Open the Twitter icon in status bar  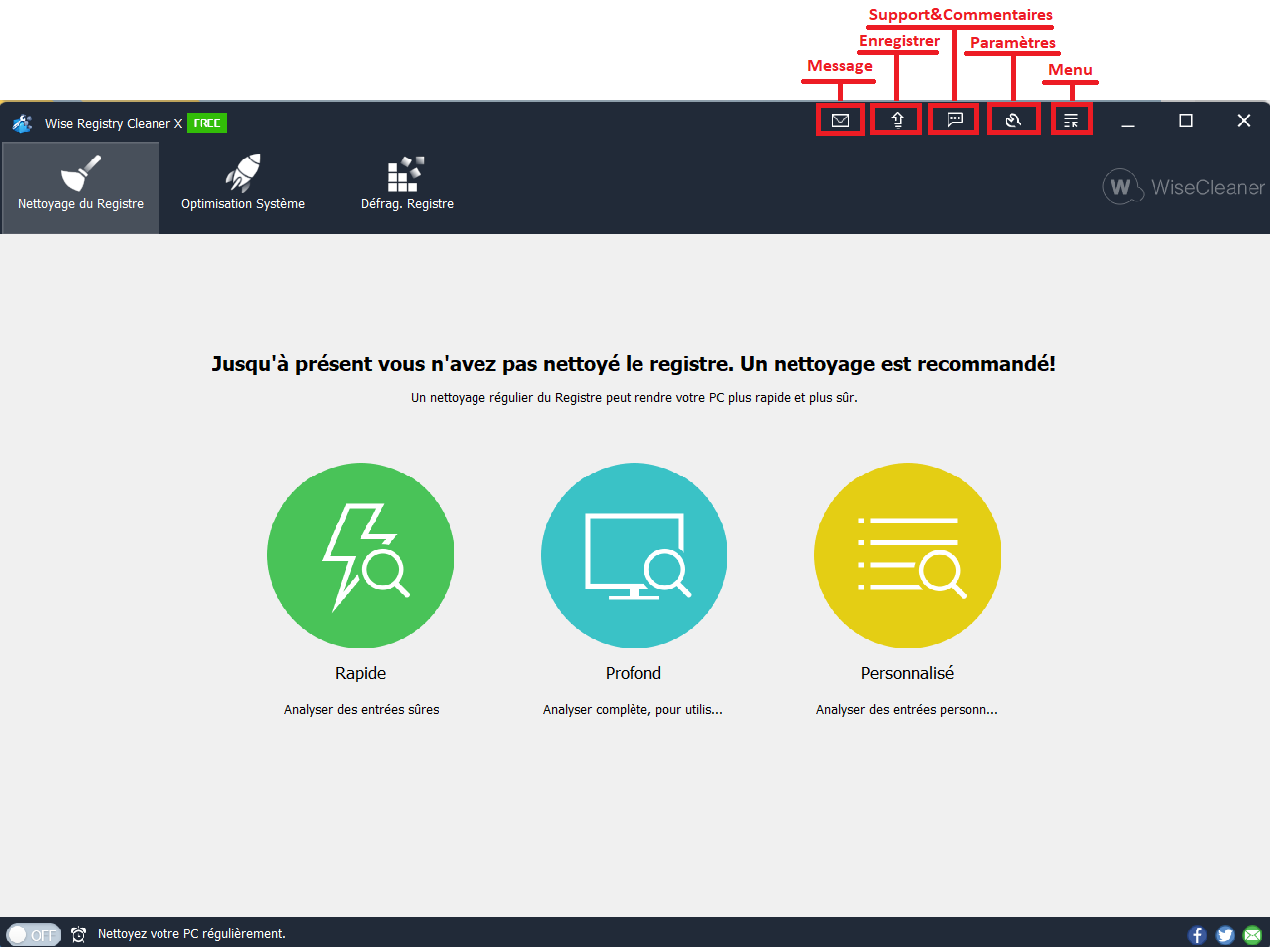click(x=1225, y=935)
